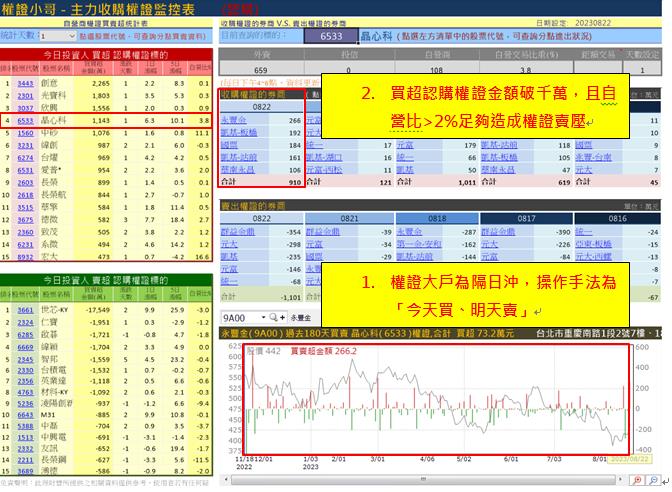Click broker 永豐-台南 with value 8
Image resolution: width=672 pixels, height=492 pixels.
point(594,158)
